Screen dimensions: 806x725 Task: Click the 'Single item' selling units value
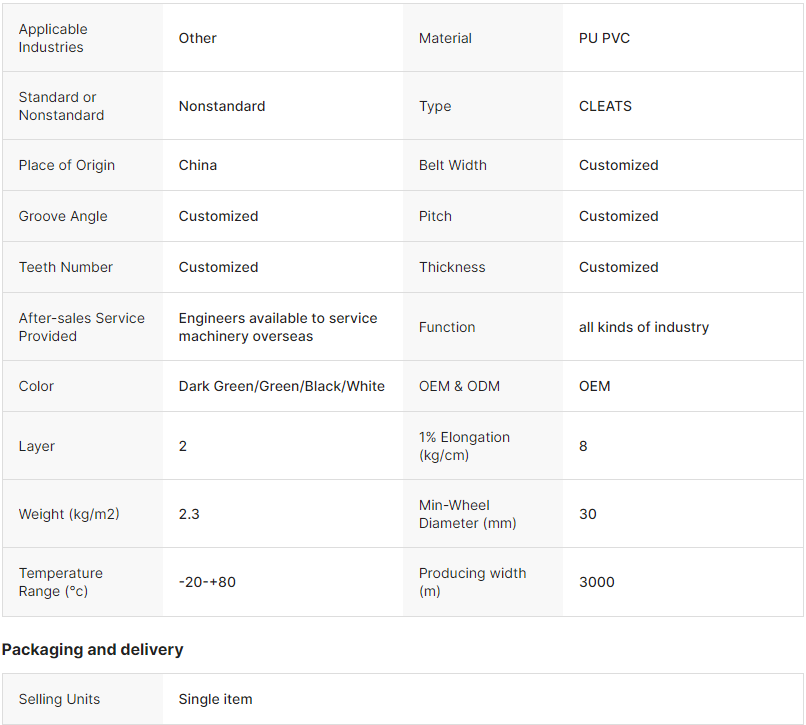point(215,699)
